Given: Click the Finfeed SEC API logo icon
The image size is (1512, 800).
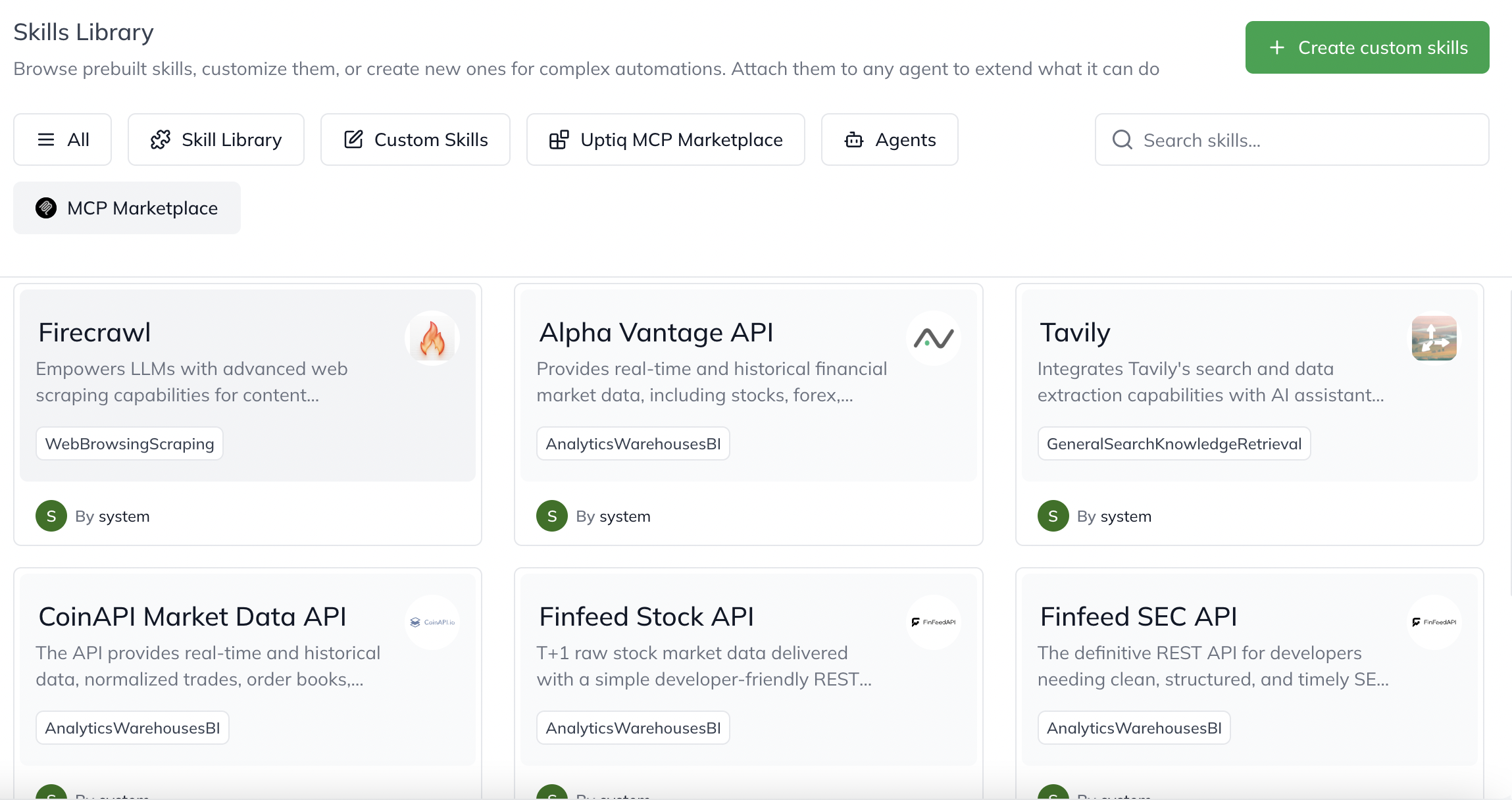Looking at the screenshot, I should click(1434, 622).
